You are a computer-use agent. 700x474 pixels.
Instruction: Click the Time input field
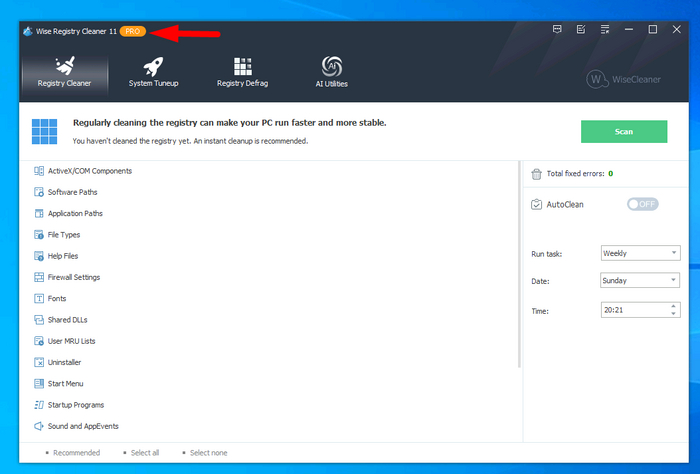click(632, 311)
